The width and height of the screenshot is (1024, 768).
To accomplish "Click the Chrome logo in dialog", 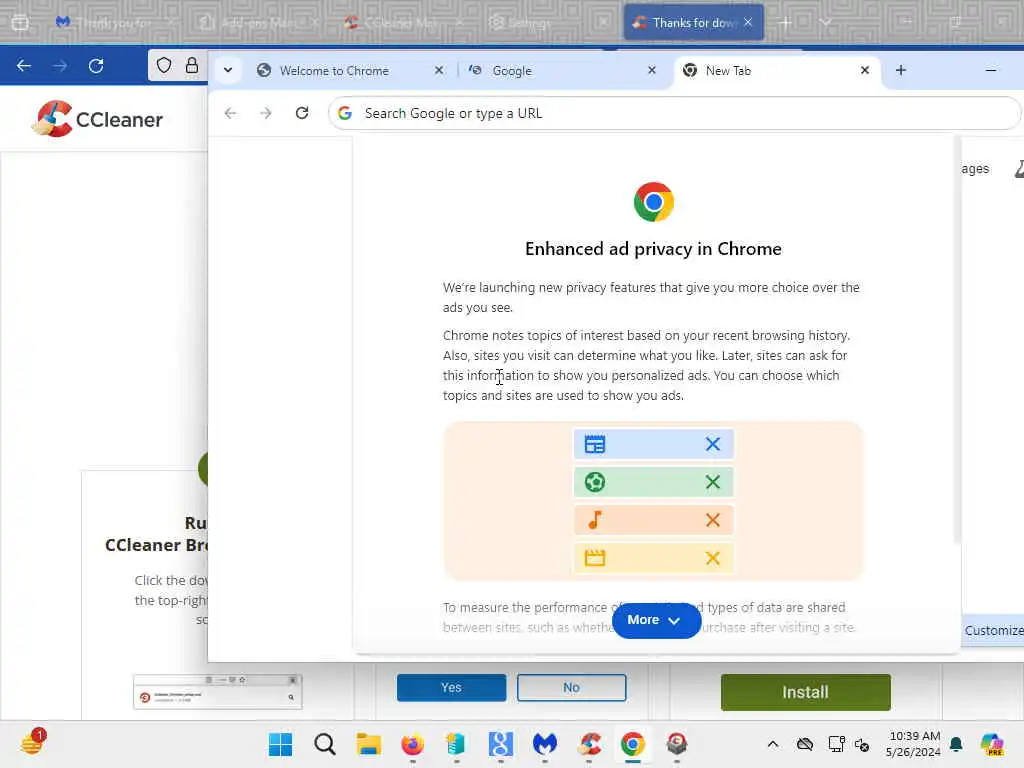I will 653,202.
